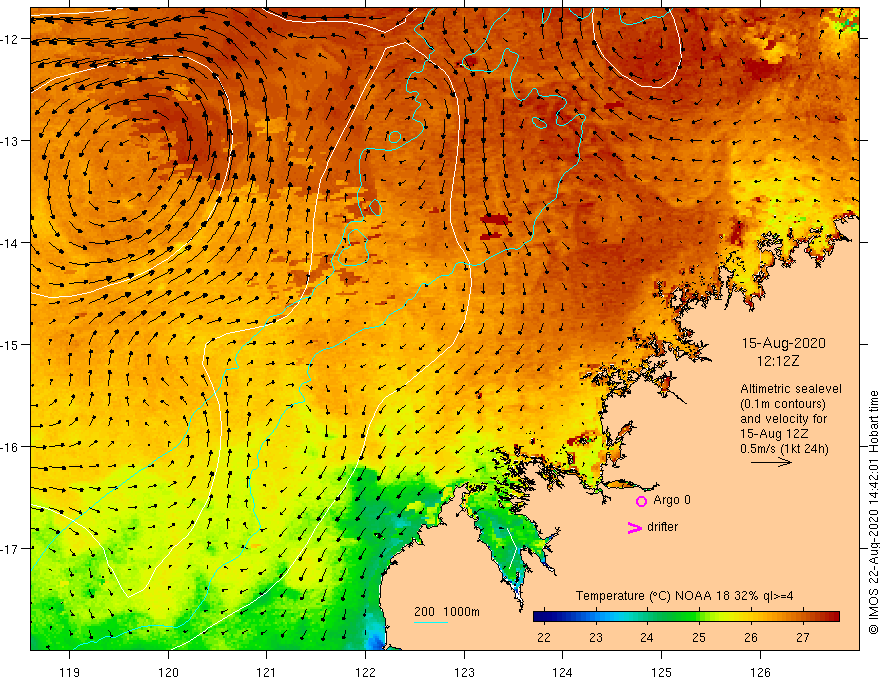Click the 'Argo 0' legend label
Screen dimensions: 880x680
[x=672, y=500]
